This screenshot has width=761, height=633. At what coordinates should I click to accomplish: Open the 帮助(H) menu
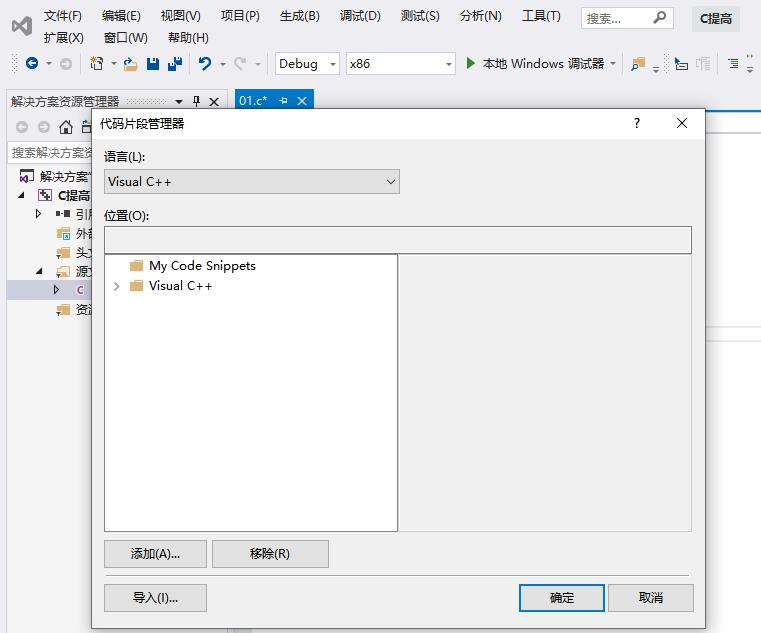pos(188,37)
